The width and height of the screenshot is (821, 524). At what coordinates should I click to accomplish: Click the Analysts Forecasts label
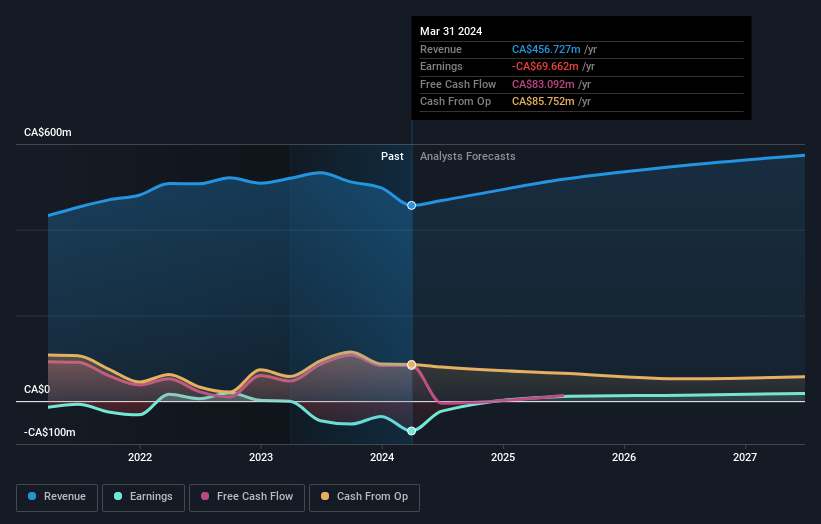(468, 157)
